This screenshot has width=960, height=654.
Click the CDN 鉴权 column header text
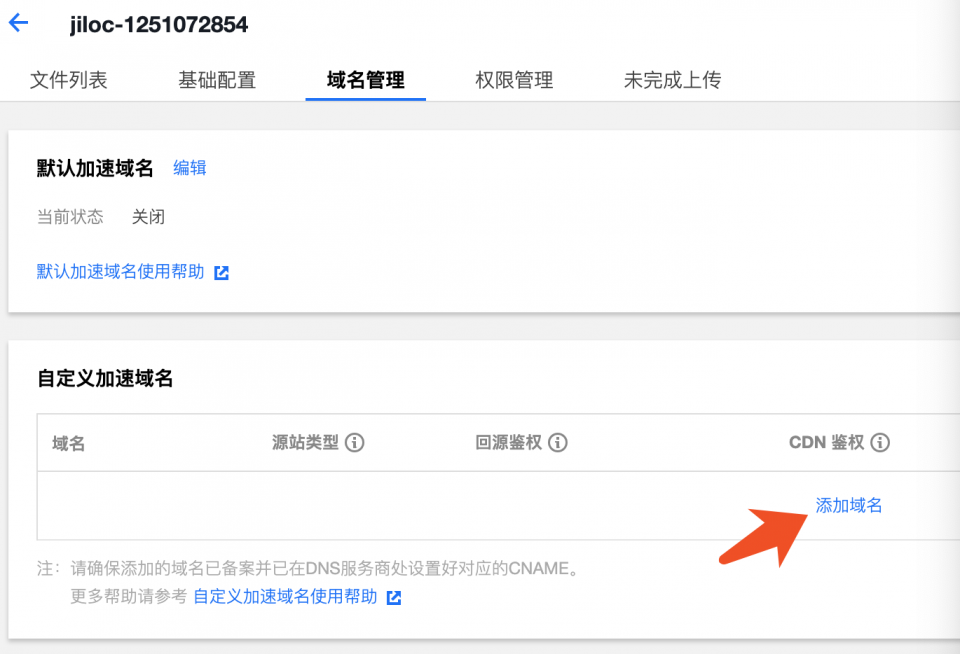coord(827,443)
